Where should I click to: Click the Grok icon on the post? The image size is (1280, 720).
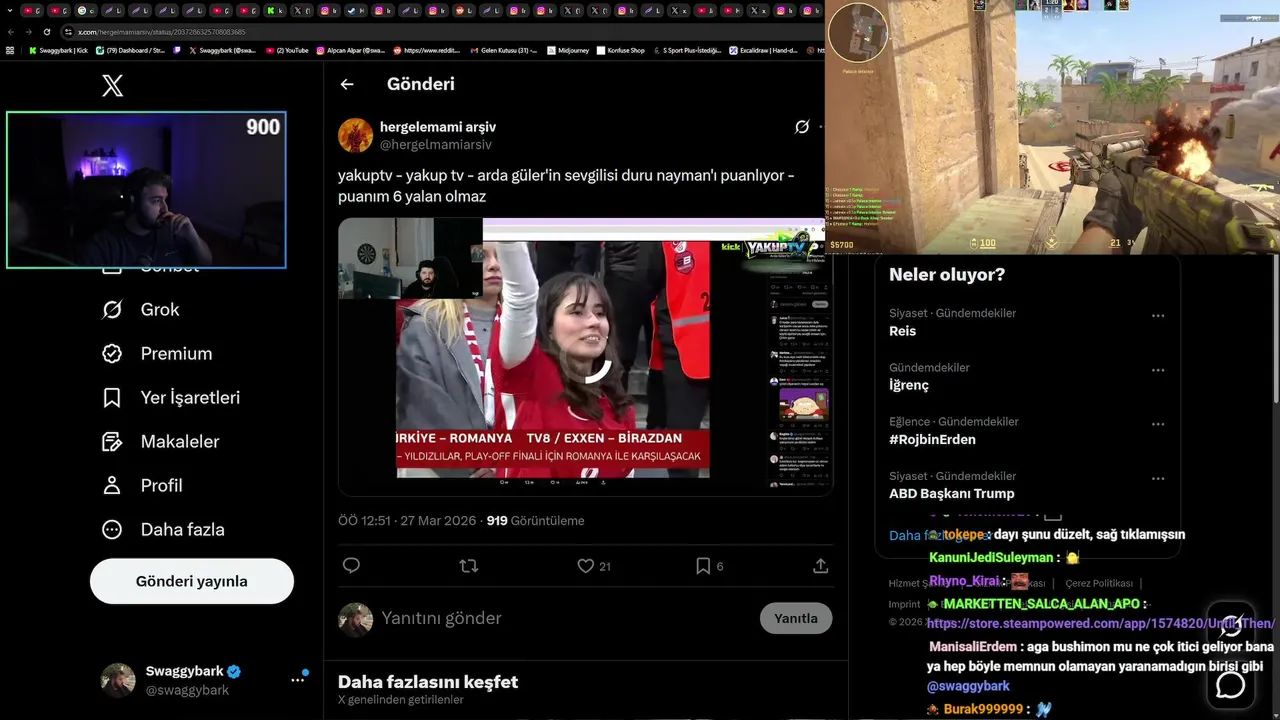coord(801,127)
